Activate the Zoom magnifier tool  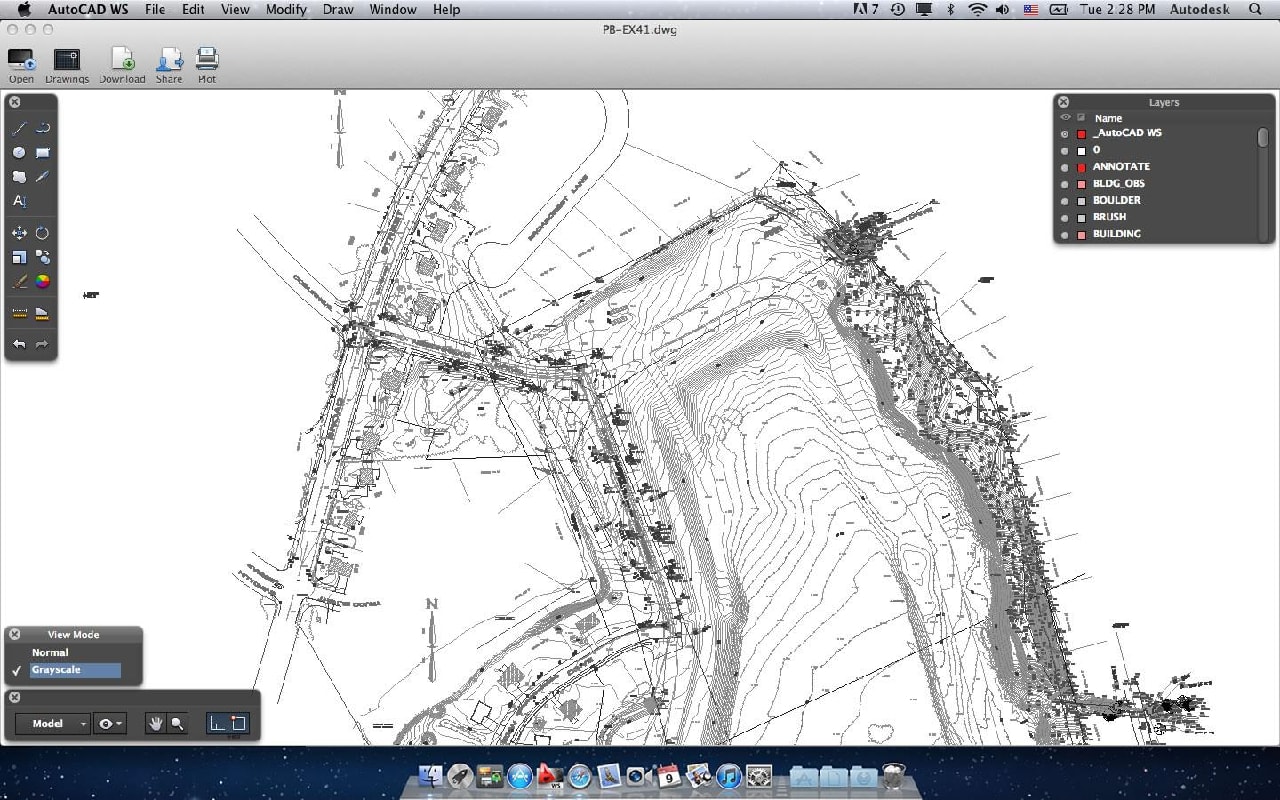[x=176, y=723]
